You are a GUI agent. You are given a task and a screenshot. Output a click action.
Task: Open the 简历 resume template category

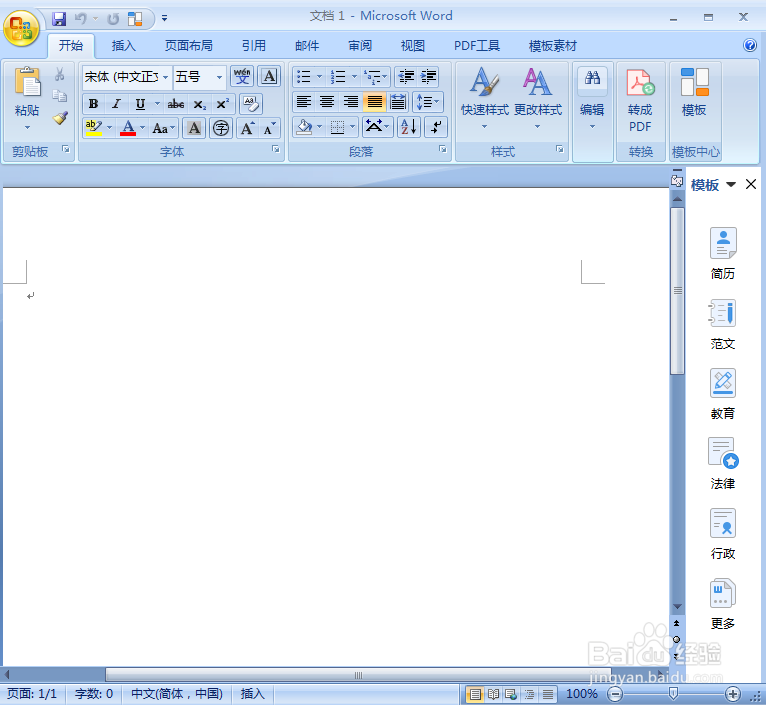(723, 254)
